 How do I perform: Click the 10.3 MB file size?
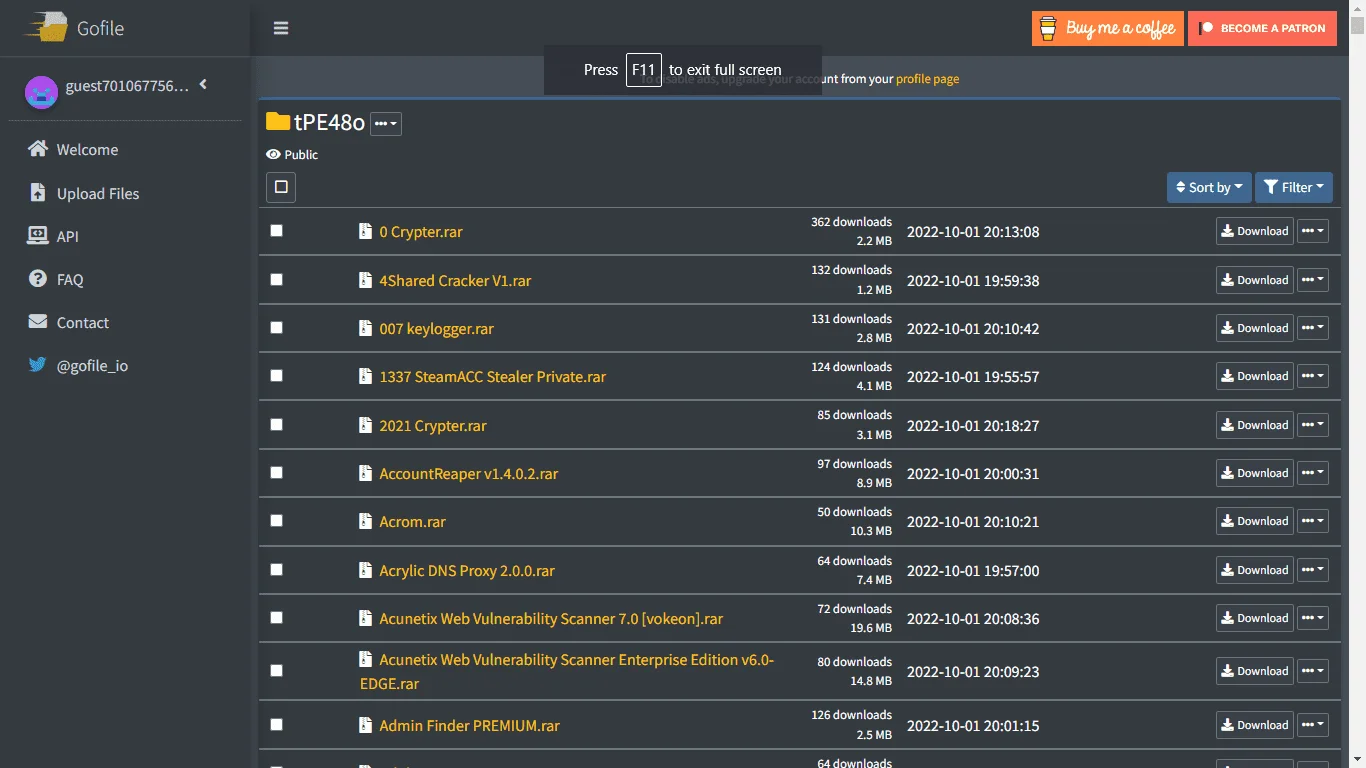click(870, 531)
